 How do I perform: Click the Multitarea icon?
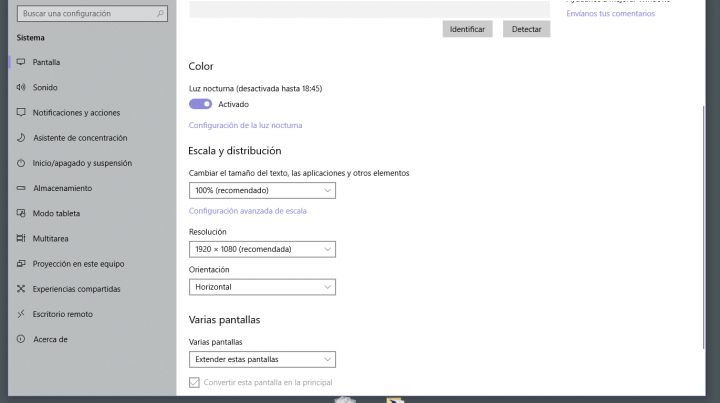(x=21, y=238)
